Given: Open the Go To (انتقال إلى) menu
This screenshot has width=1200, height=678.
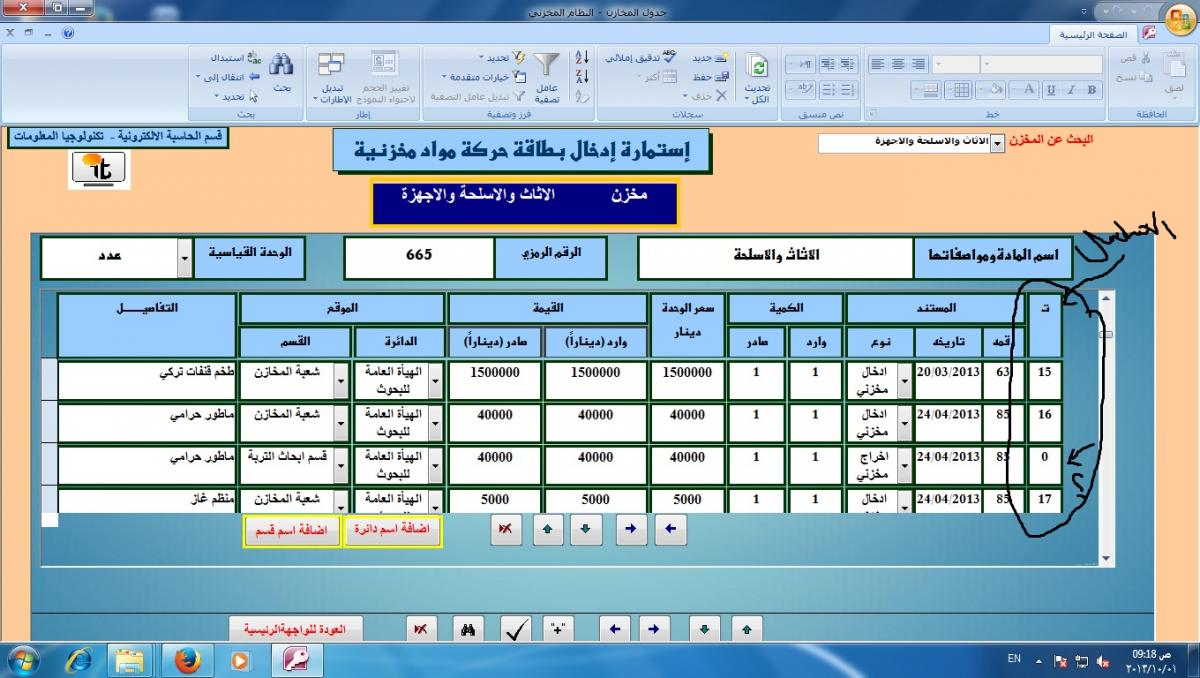Looking at the screenshot, I should click(227, 77).
